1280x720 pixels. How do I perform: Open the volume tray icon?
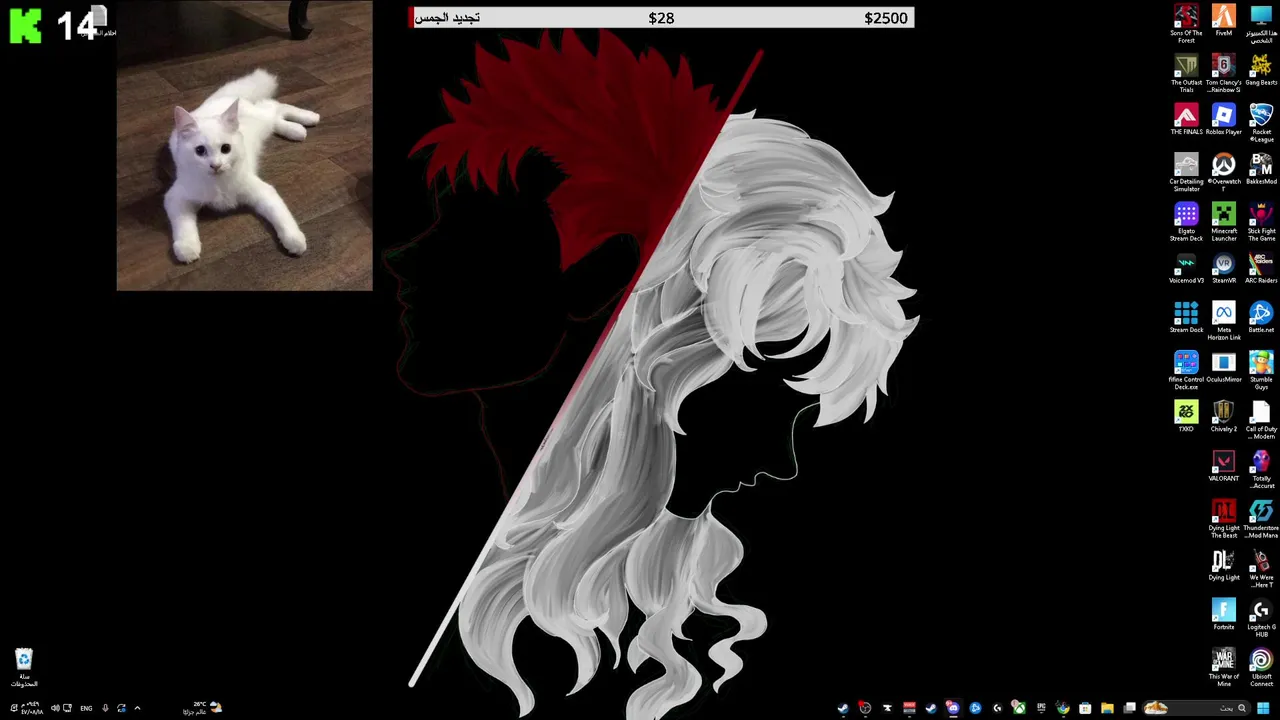55,708
